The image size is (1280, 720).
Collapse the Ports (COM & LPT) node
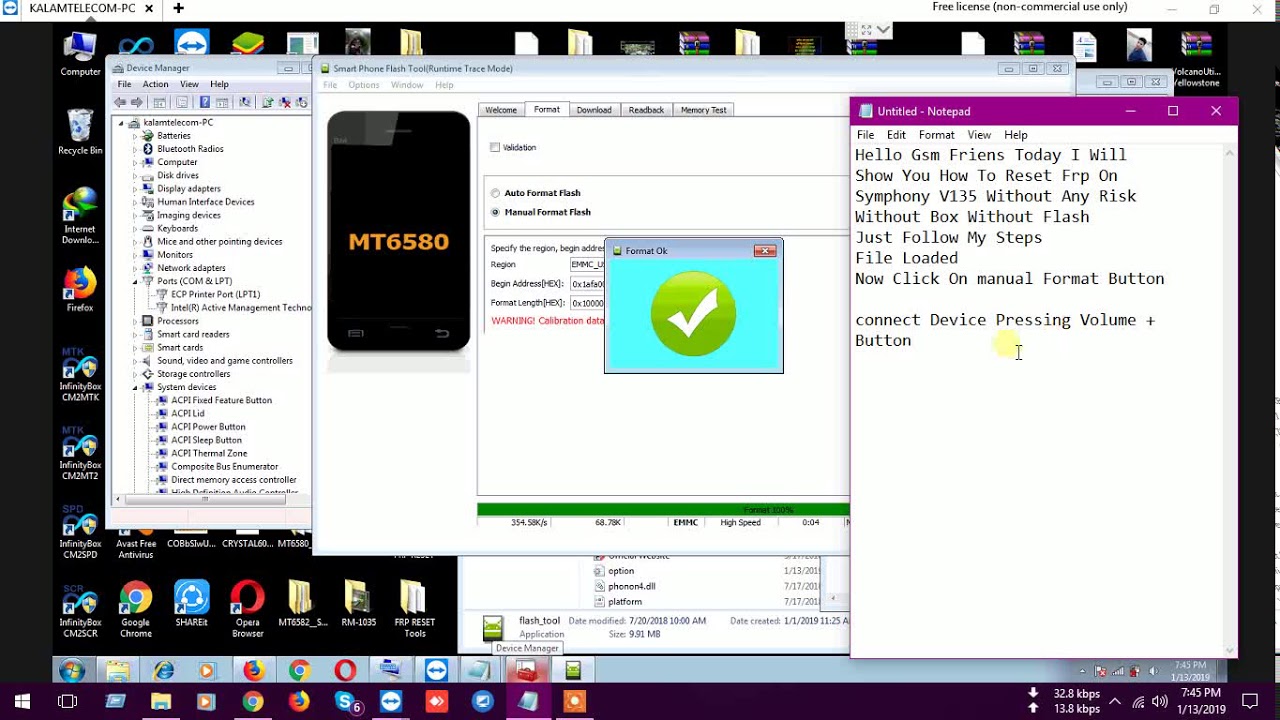[x=135, y=281]
